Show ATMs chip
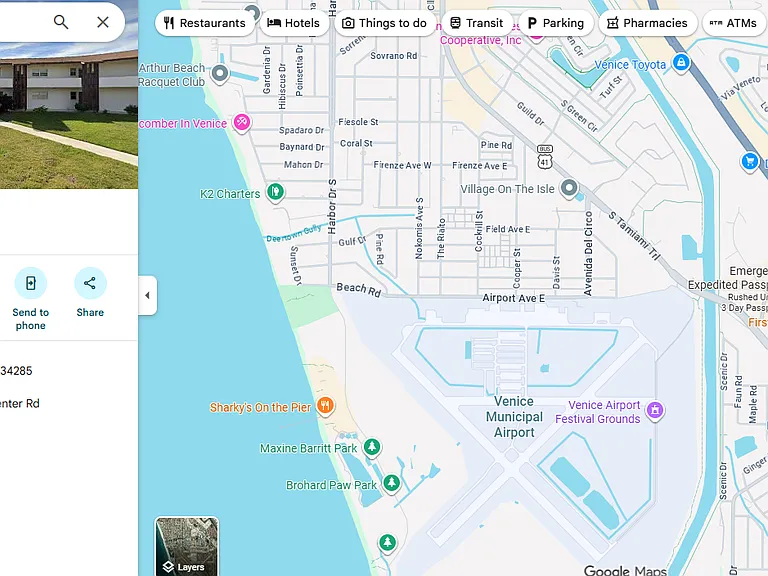The width and height of the screenshot is (768, 576). coord(735,23)
